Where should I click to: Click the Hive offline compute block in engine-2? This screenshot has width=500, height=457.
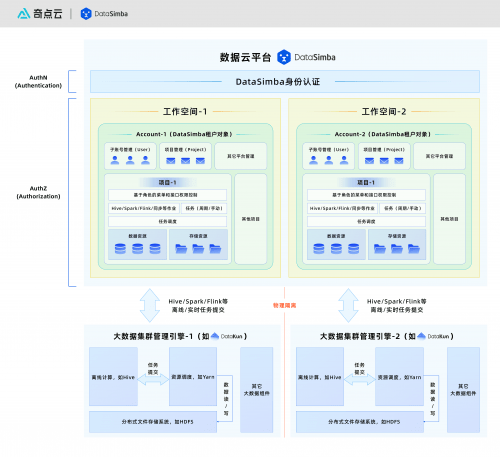[320, 377]
